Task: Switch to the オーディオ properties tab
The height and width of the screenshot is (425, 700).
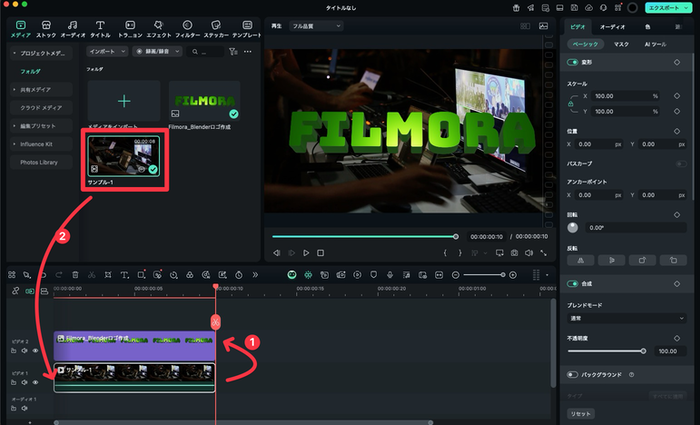Action: [613, 26]
